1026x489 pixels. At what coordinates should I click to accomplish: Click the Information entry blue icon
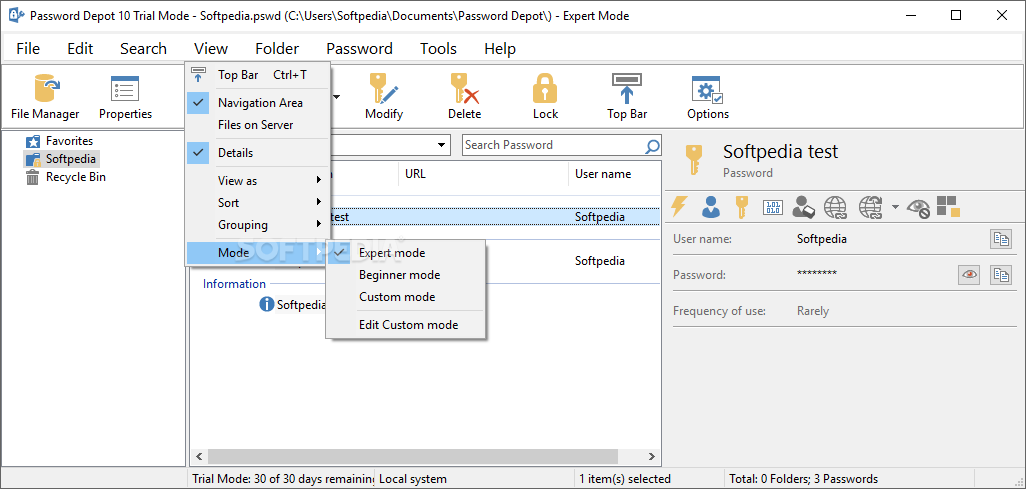click(266, 304)
